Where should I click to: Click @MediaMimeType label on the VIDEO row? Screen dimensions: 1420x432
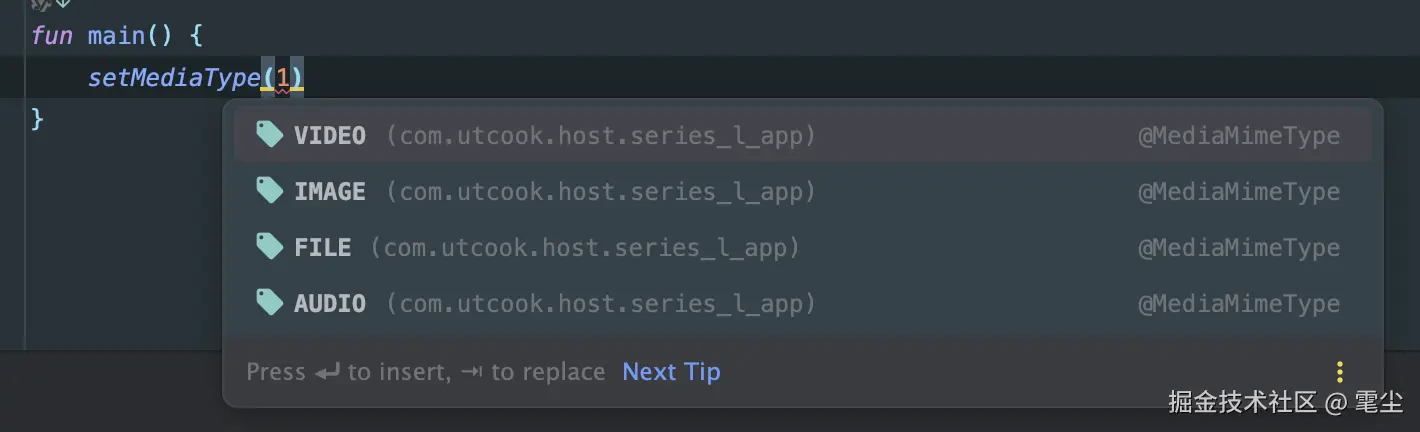pos(1238,136)
